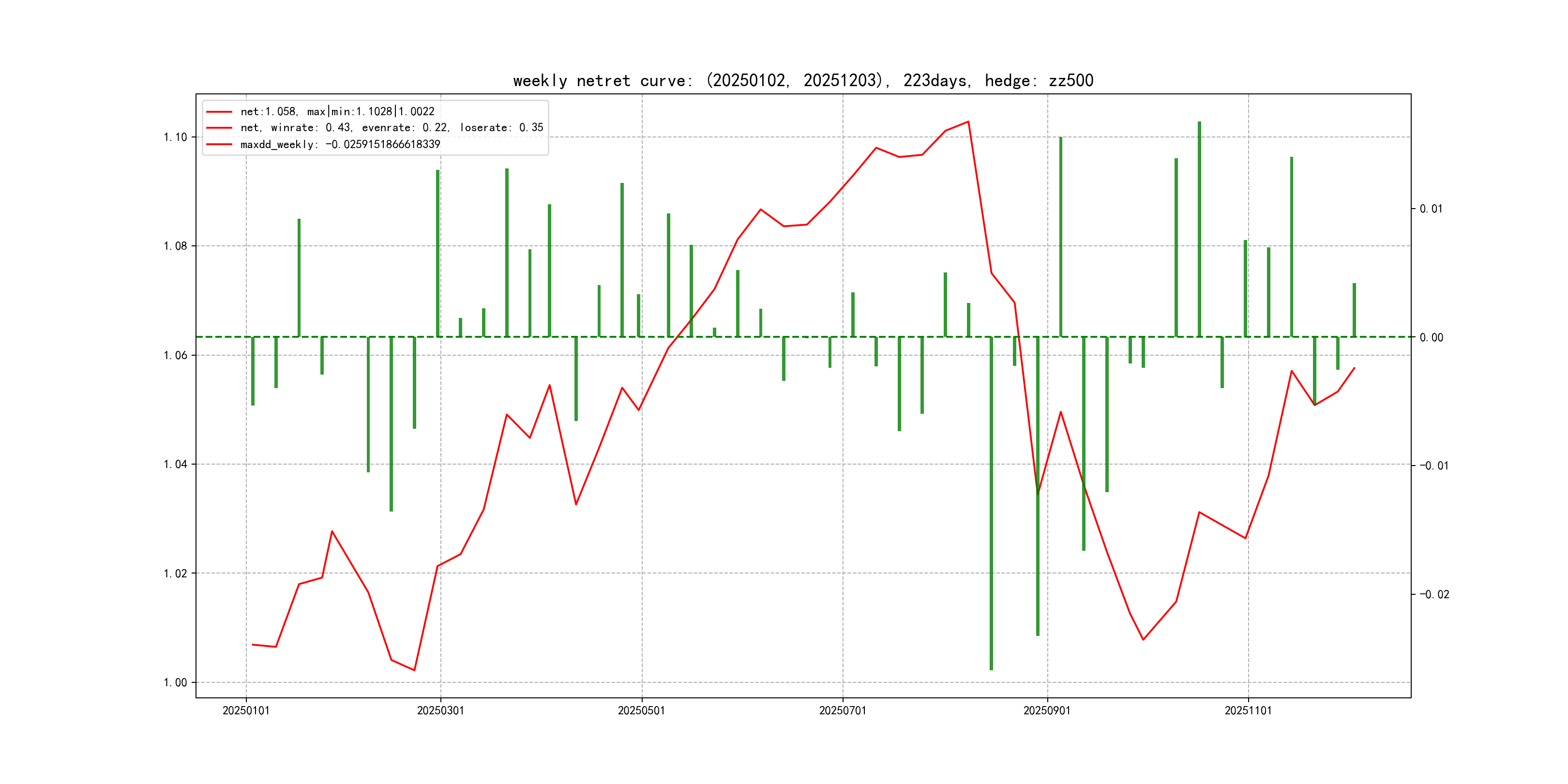Click the 1.10 left axis label

click(175, 137)
